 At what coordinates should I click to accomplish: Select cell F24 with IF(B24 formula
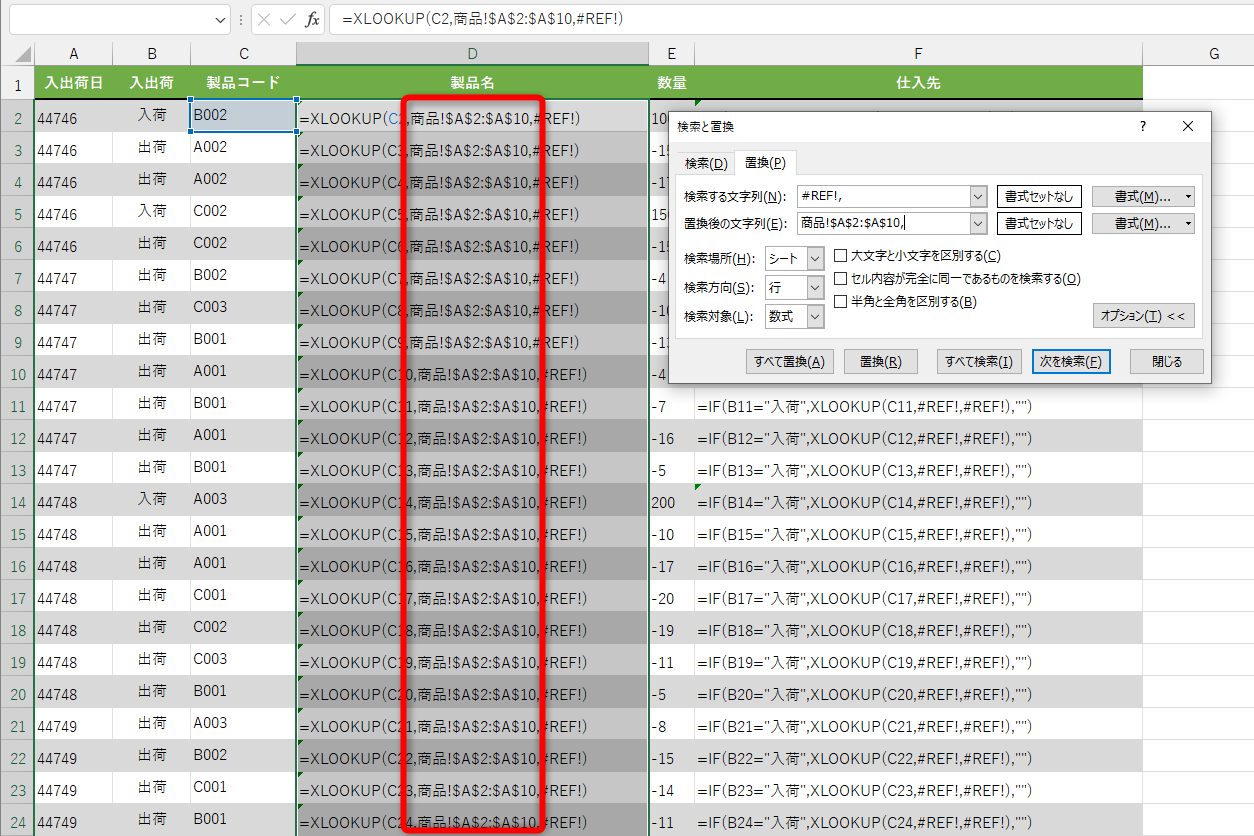pos(918,822)
